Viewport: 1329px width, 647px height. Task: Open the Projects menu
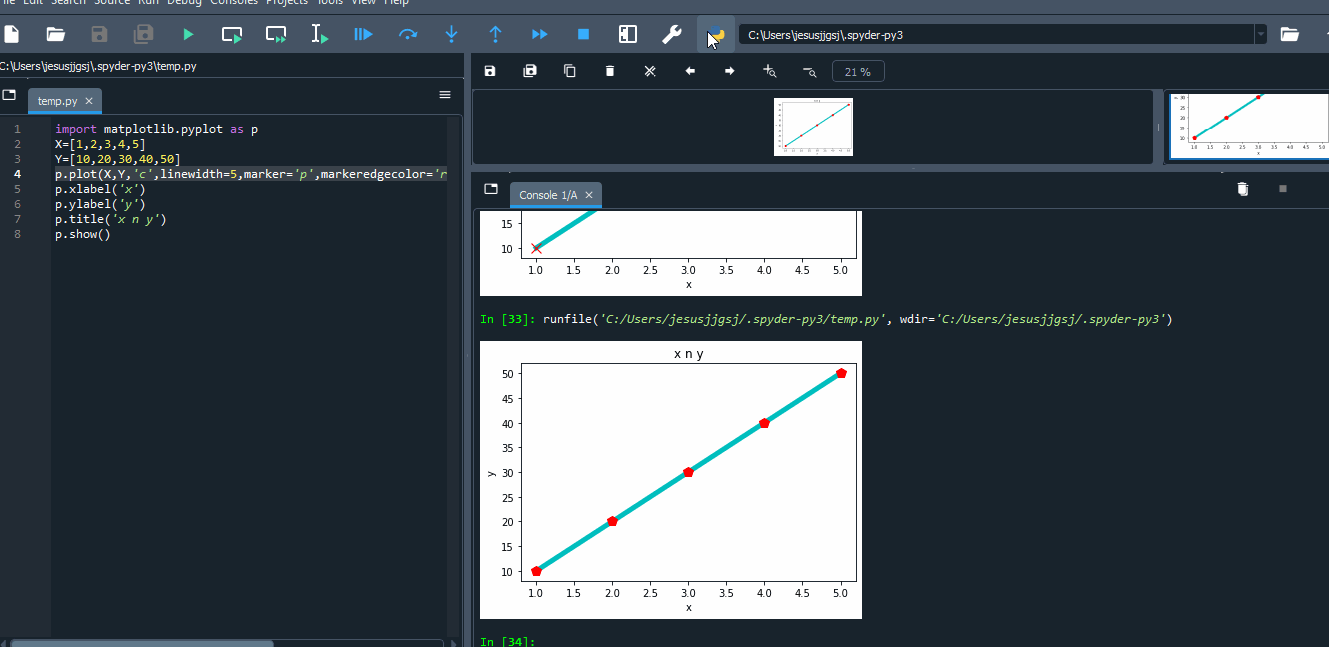coord(287,3)
